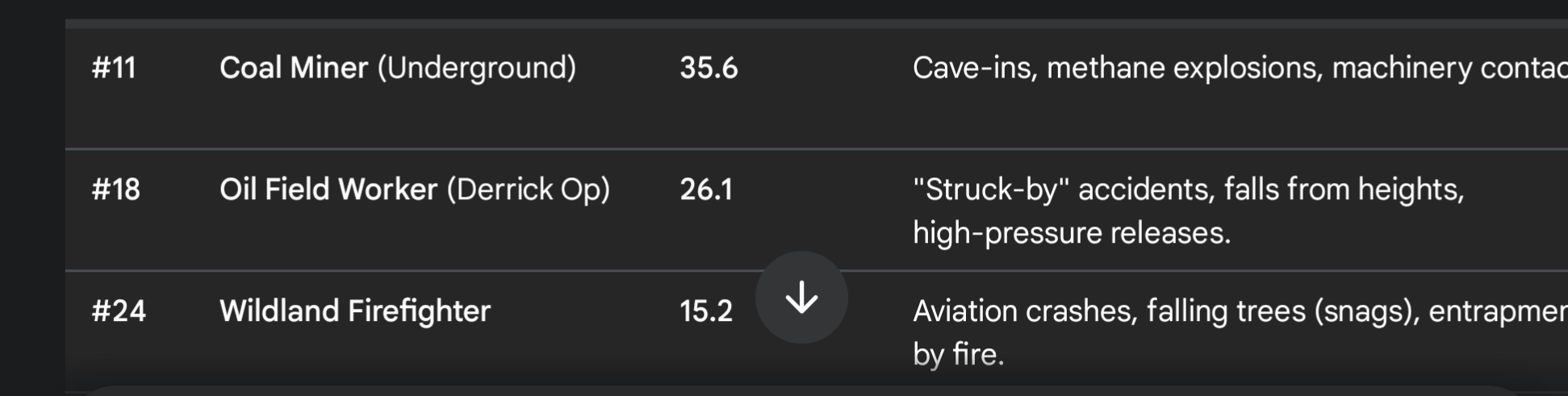This screenshot has width=1568, height=396.
Task: Click the bold Coal Miner job title
Action: coord(294,68)
